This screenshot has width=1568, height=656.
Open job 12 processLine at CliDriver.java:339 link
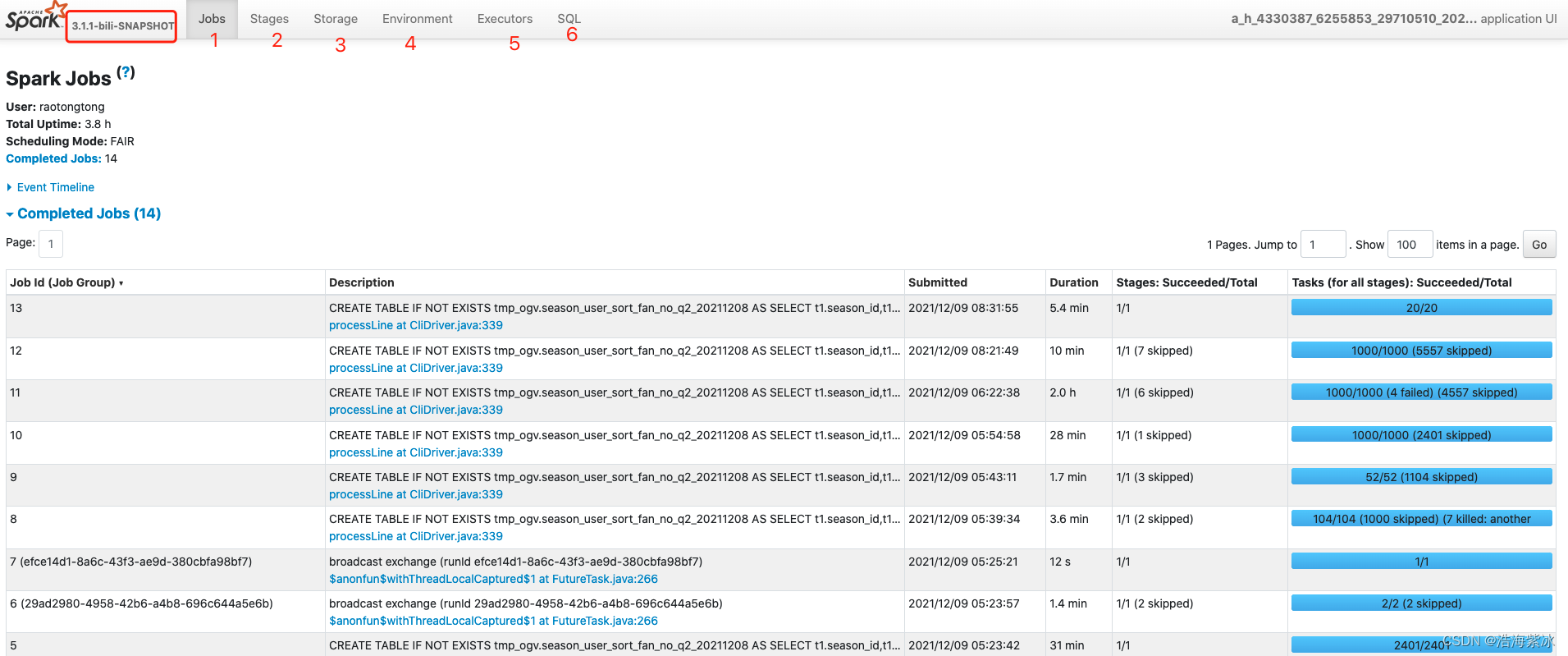pyautogui.click(x=416, y=368)
